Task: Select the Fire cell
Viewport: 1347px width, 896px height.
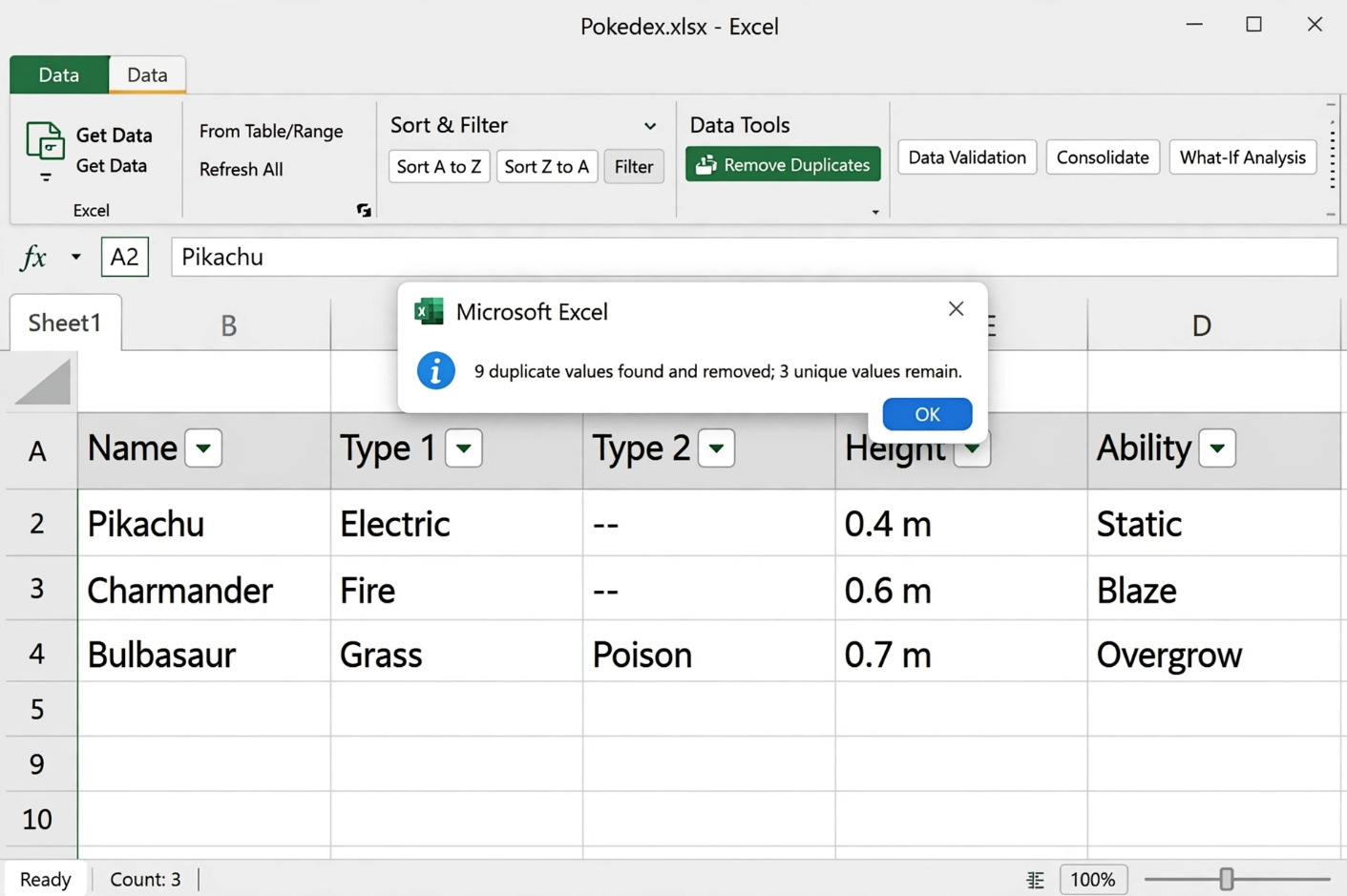Action: click(456, 589)
